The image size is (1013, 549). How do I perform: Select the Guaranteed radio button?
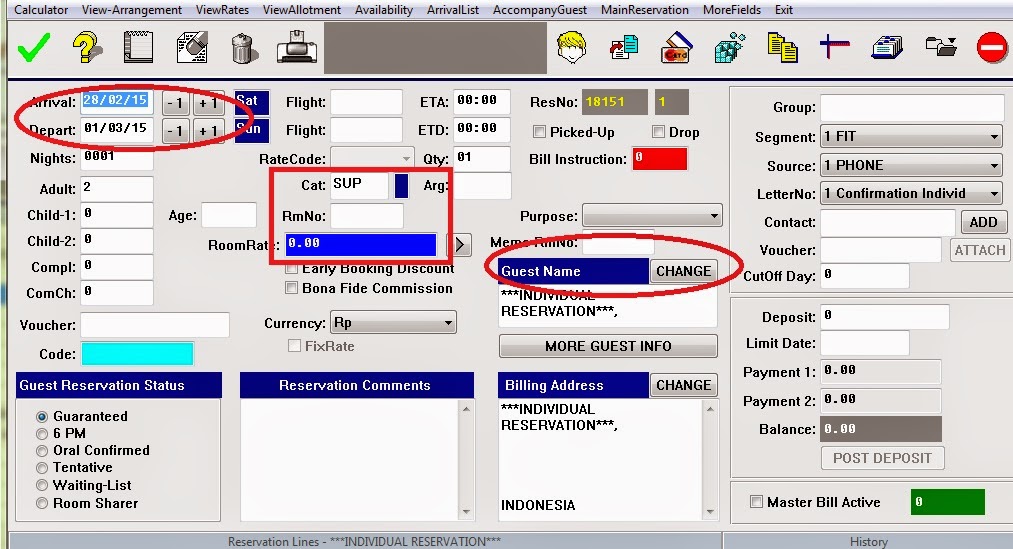(42, 417)
